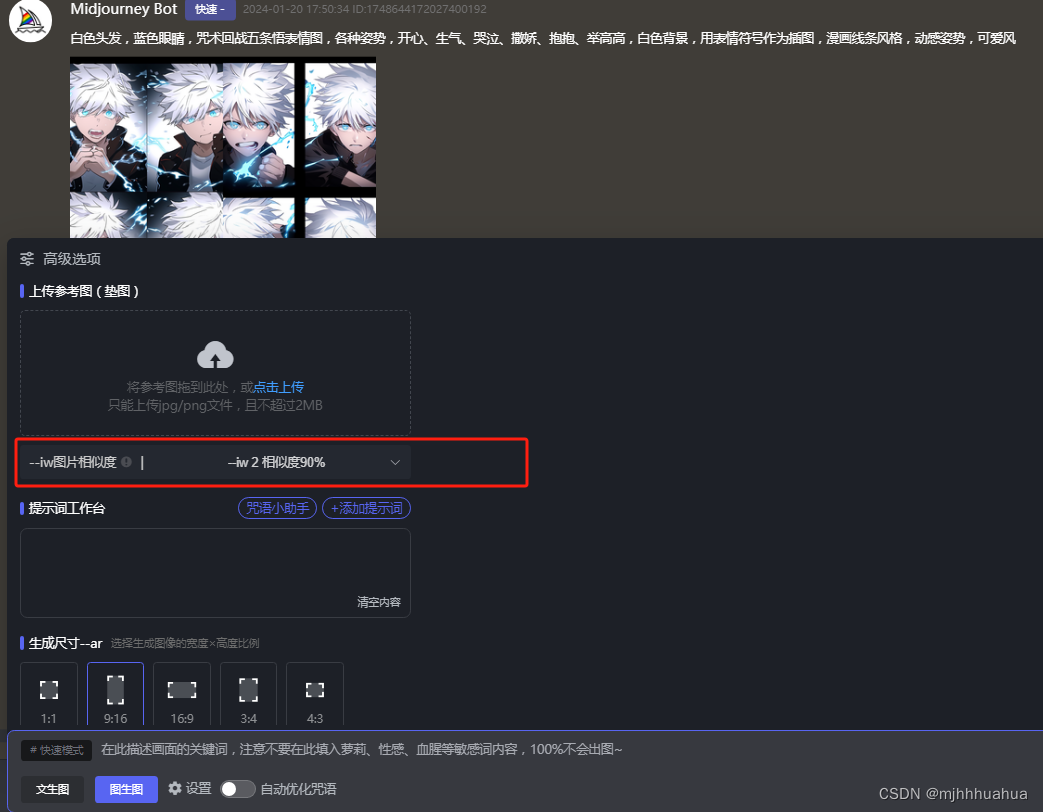Open the 设置 gear icon

[x=175, y=789]
